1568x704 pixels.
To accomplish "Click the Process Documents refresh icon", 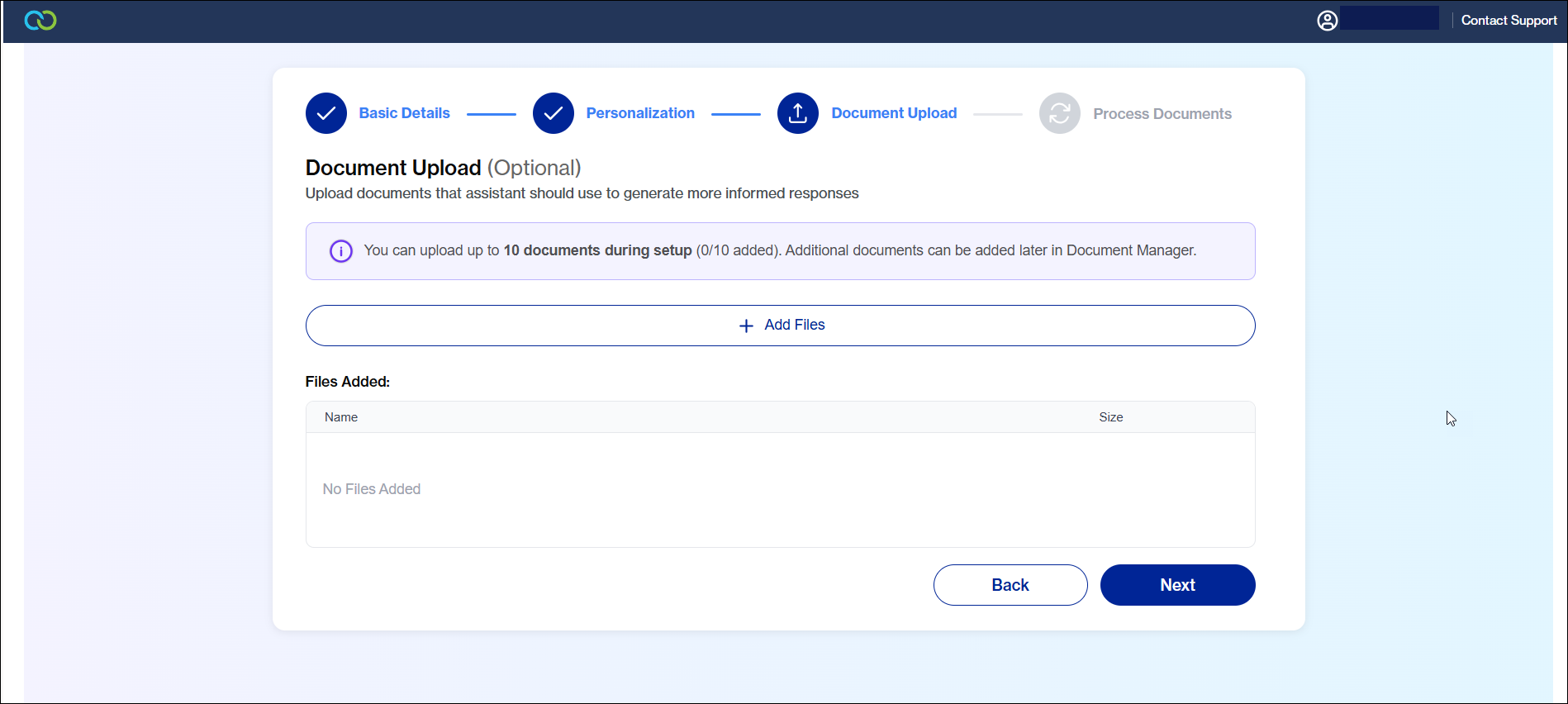I will 1060,113.
